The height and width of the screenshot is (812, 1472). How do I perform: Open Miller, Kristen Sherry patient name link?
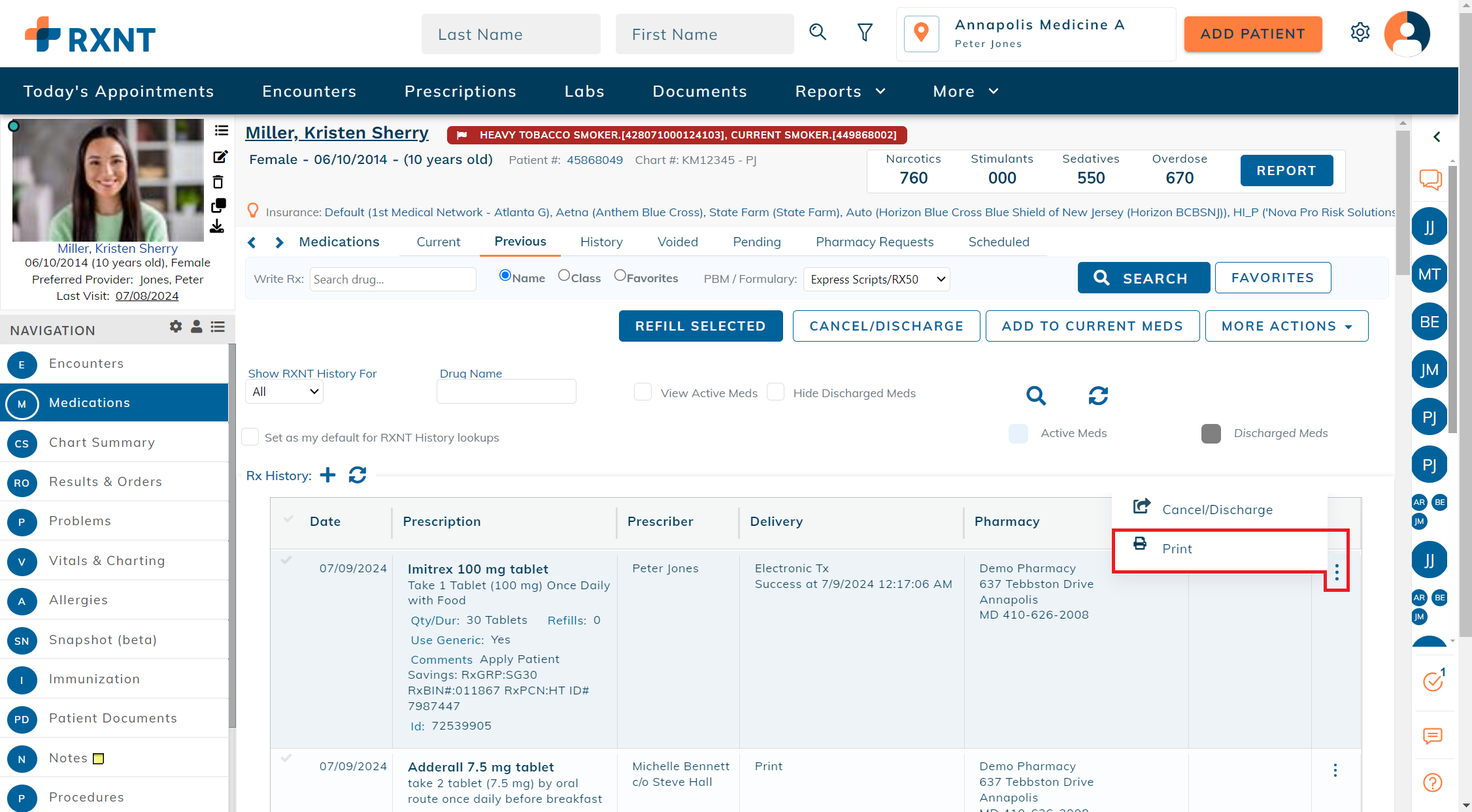tap(337, 133)
